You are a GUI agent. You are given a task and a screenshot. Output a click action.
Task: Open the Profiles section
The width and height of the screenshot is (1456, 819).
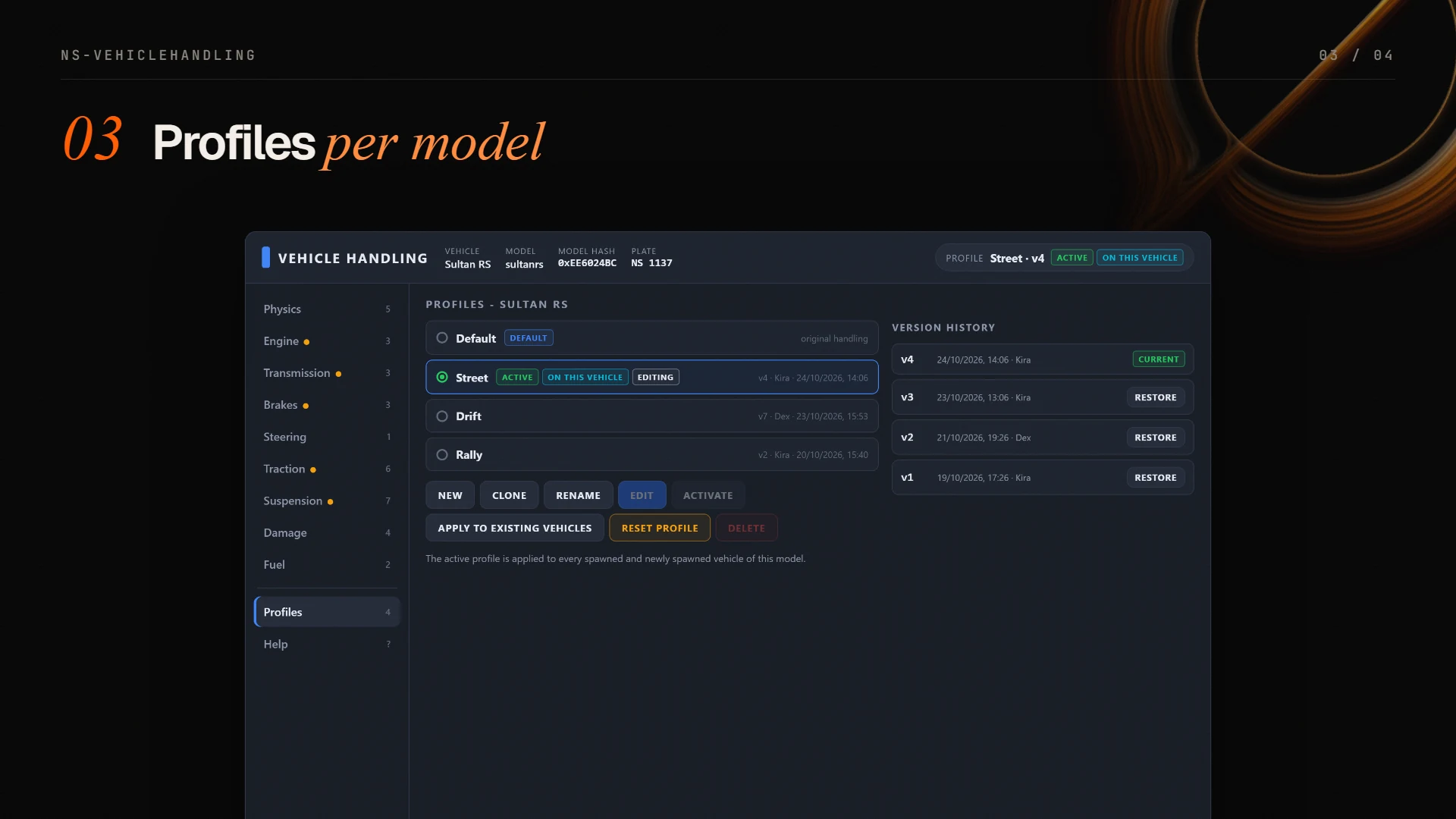(x=327, y=612)
